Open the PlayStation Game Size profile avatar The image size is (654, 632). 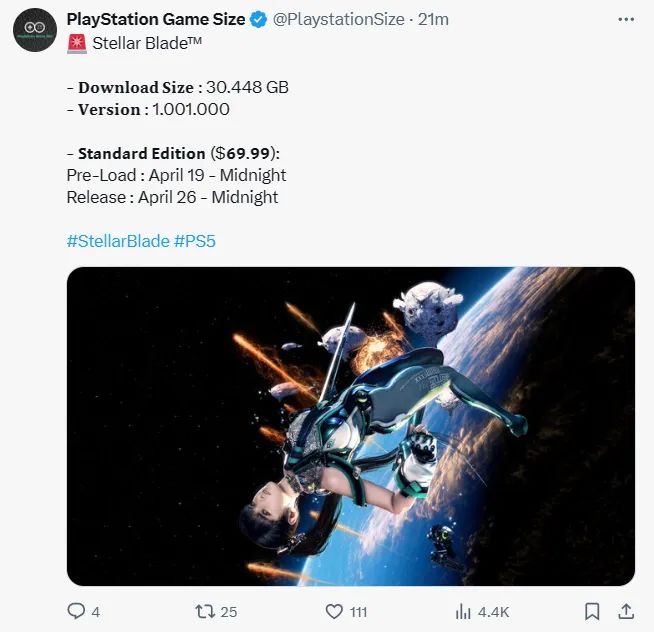coord(34,30)
